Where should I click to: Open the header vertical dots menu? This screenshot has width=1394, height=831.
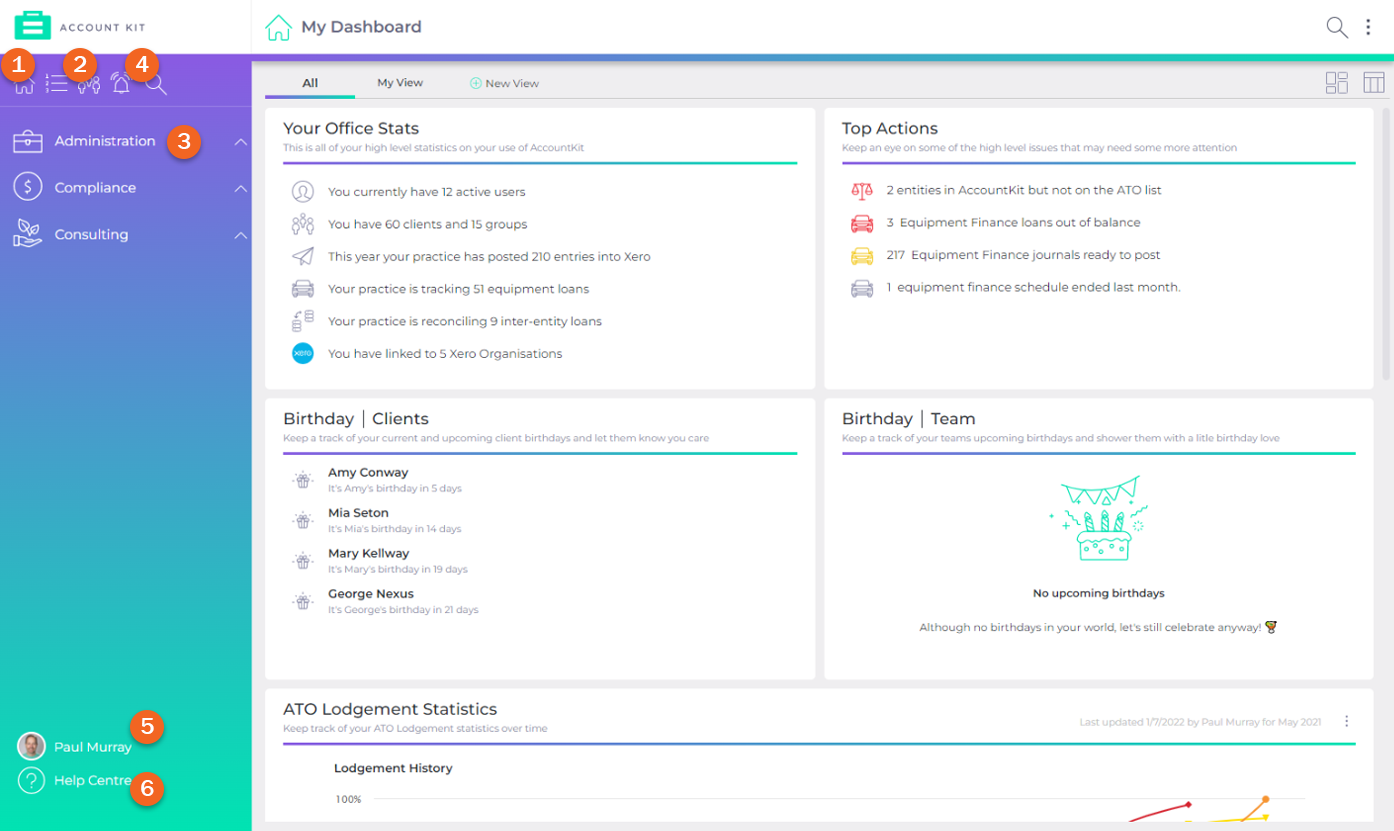click(1368, 27)
